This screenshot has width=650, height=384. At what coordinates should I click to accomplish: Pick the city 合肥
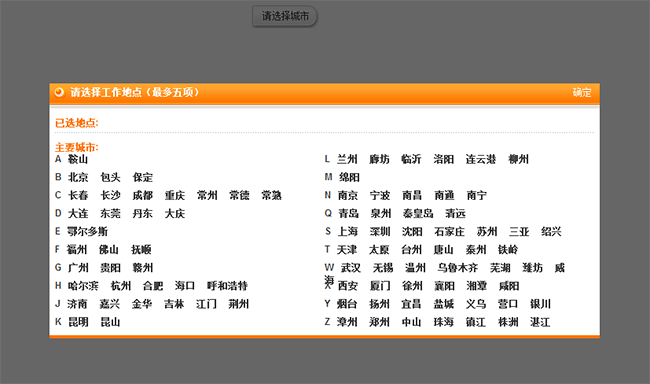[153, 286]
